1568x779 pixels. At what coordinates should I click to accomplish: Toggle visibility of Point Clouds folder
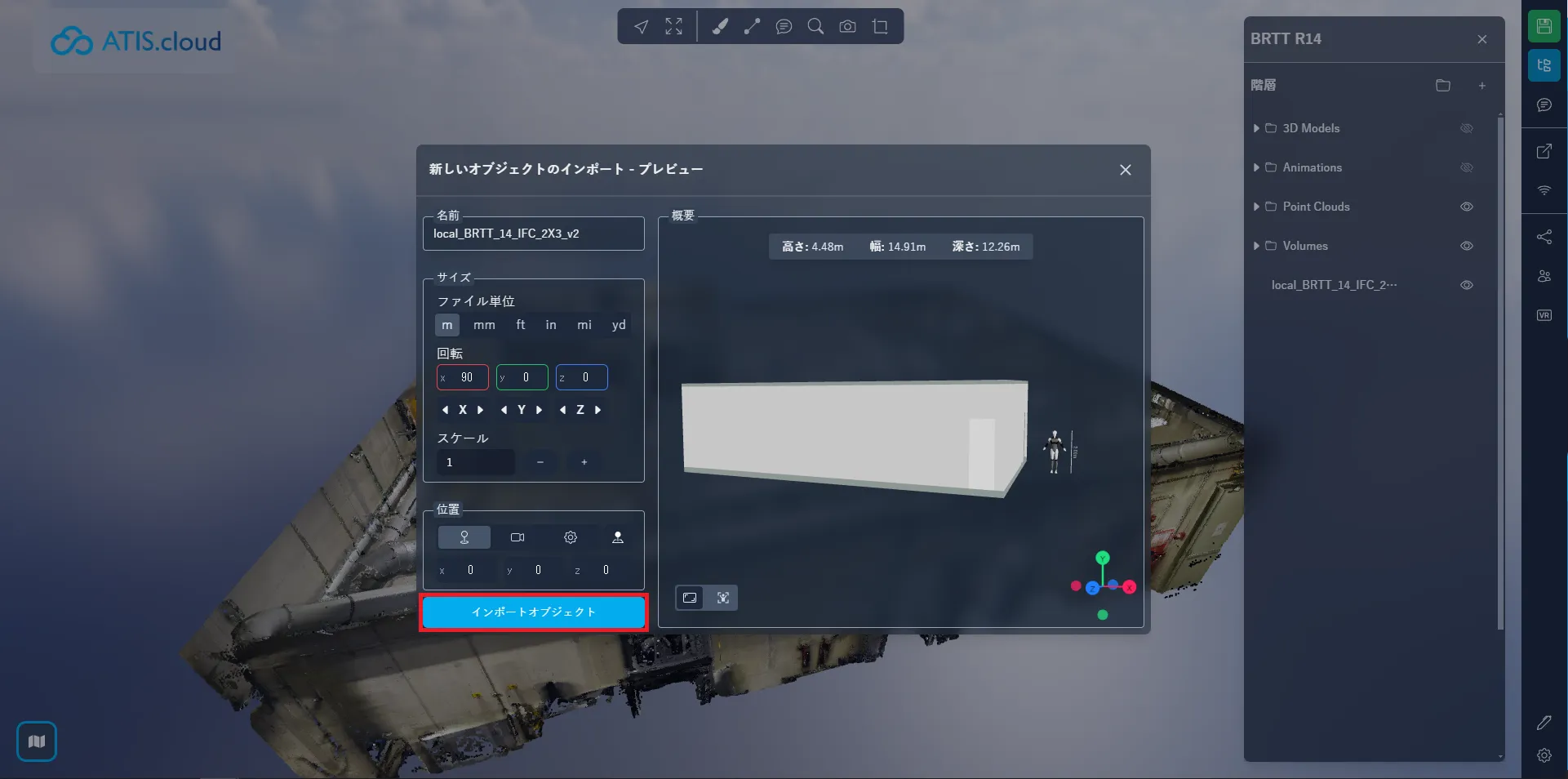[1466, 207]
